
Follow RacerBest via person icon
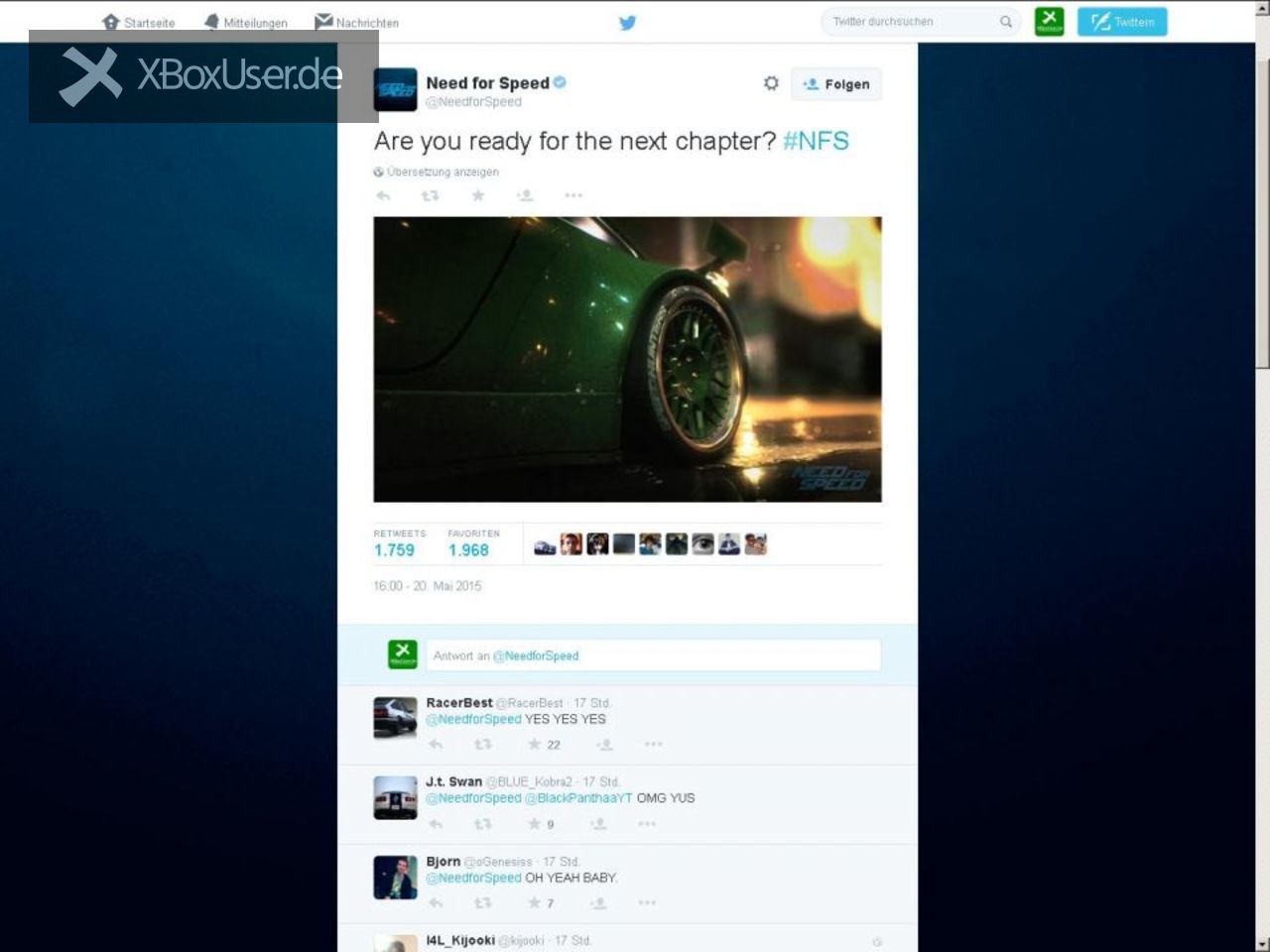click(604, 745)
